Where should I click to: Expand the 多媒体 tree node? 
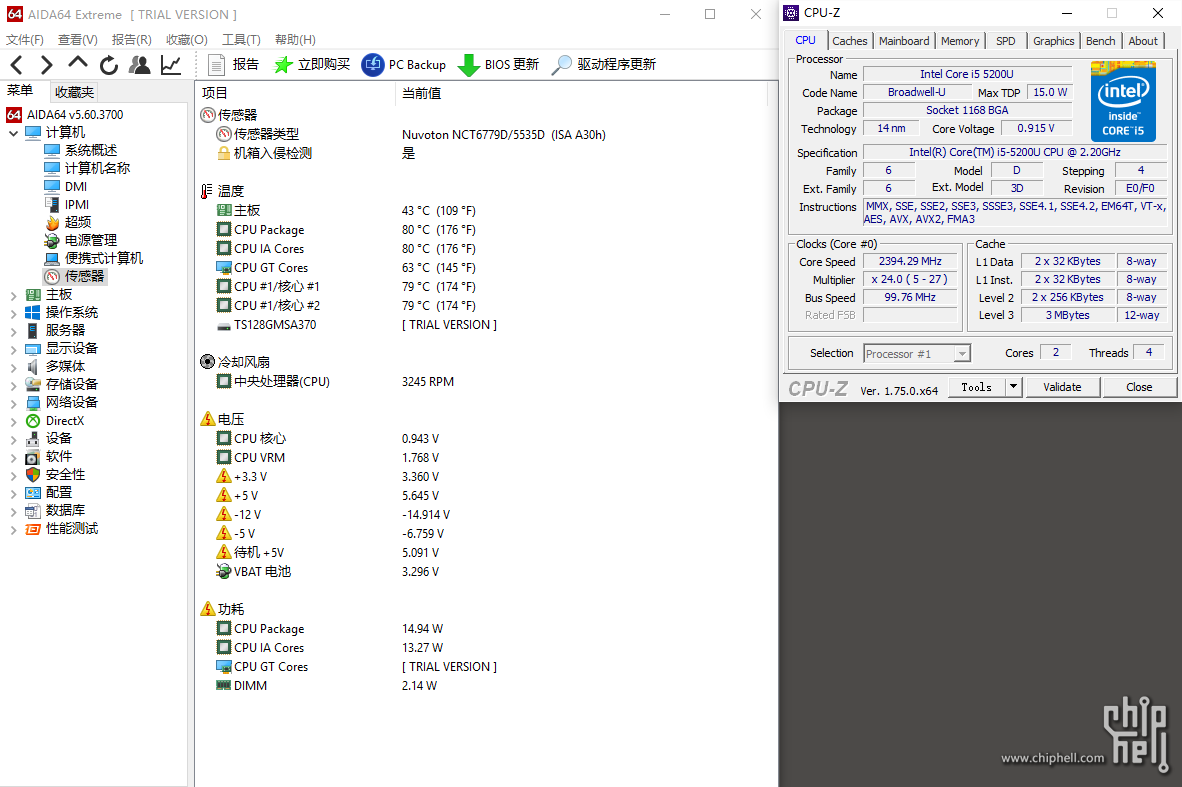[x=13, y=367]
